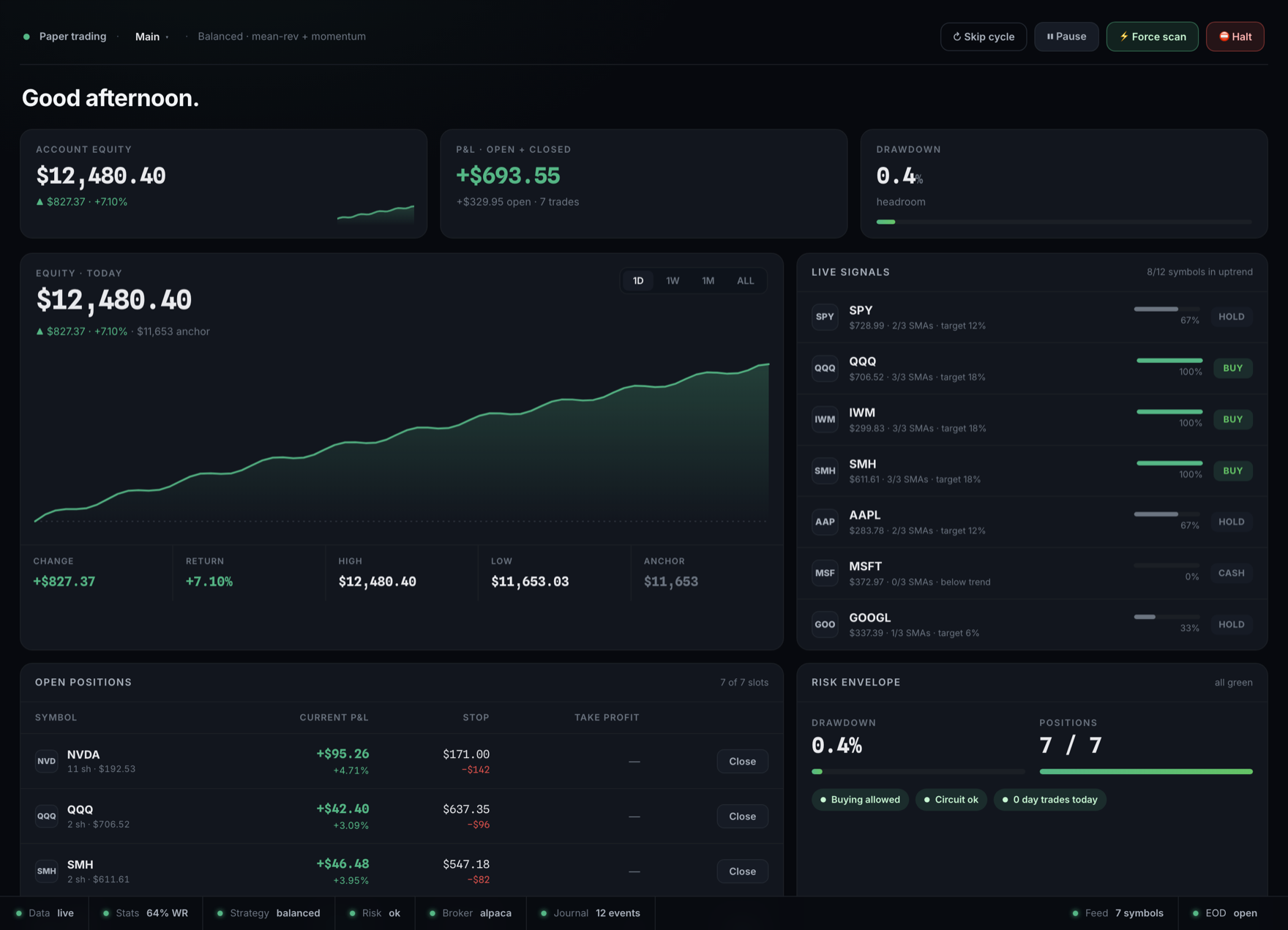
Task: Click the NVDA badge in Open Positions
Action: (47, 761)
